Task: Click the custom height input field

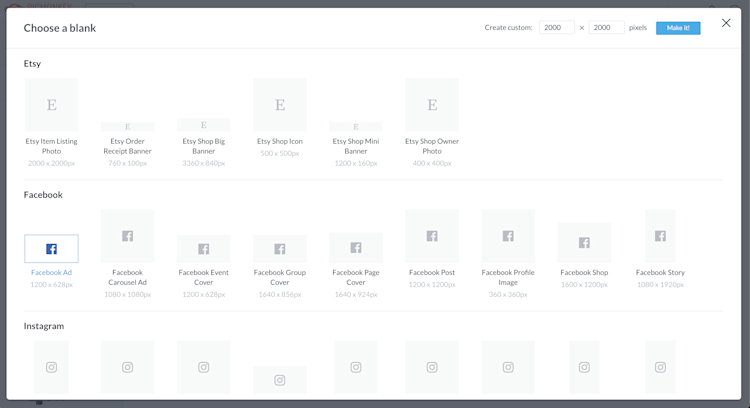Action: [x=606, y=28]
